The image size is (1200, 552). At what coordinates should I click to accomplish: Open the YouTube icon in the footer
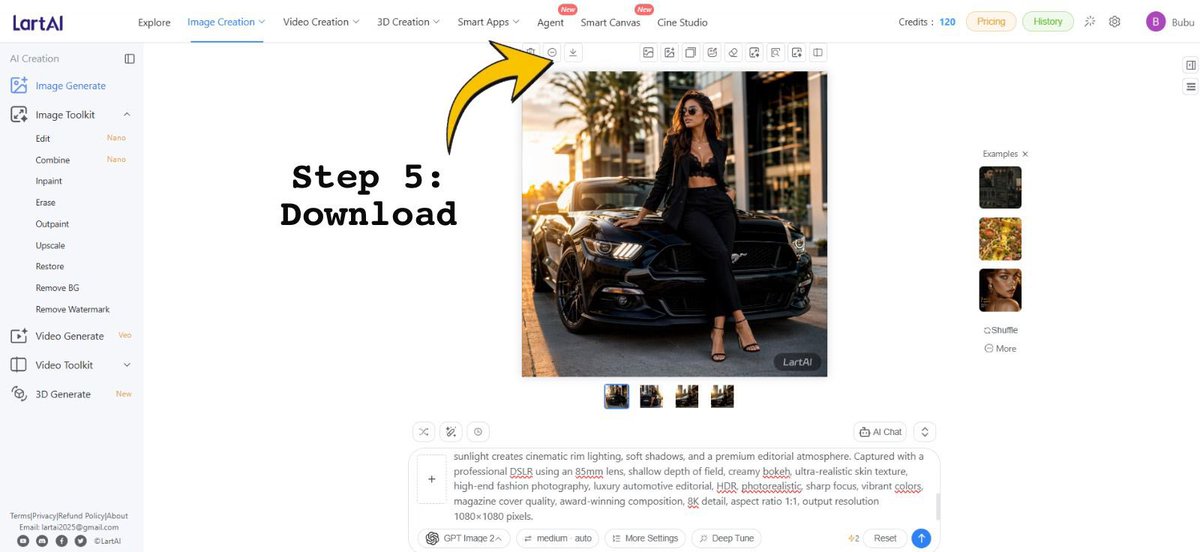point(23,541)
